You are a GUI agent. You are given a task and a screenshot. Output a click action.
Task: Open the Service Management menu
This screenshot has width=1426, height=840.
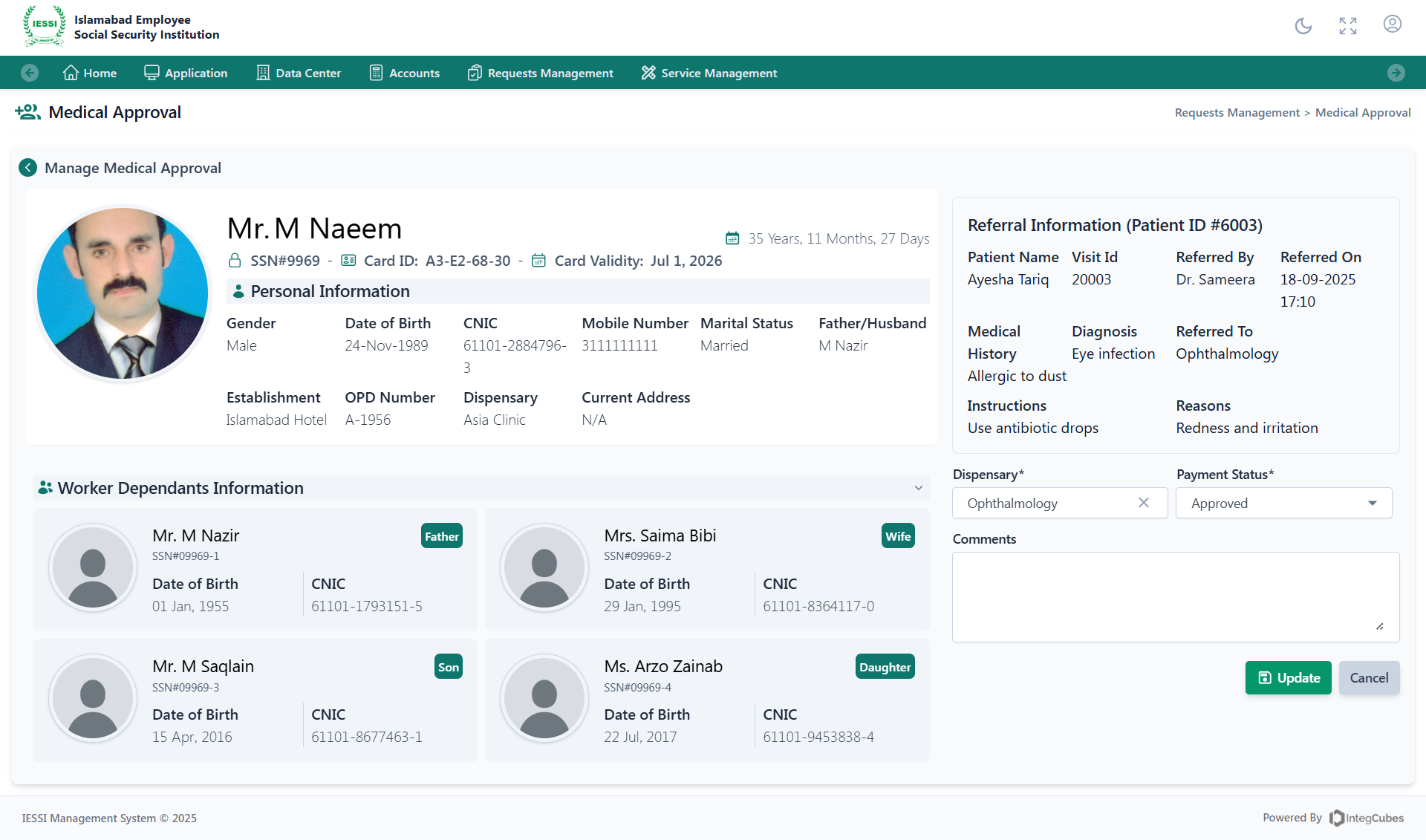pyautogui.click(x=709, y=73)
